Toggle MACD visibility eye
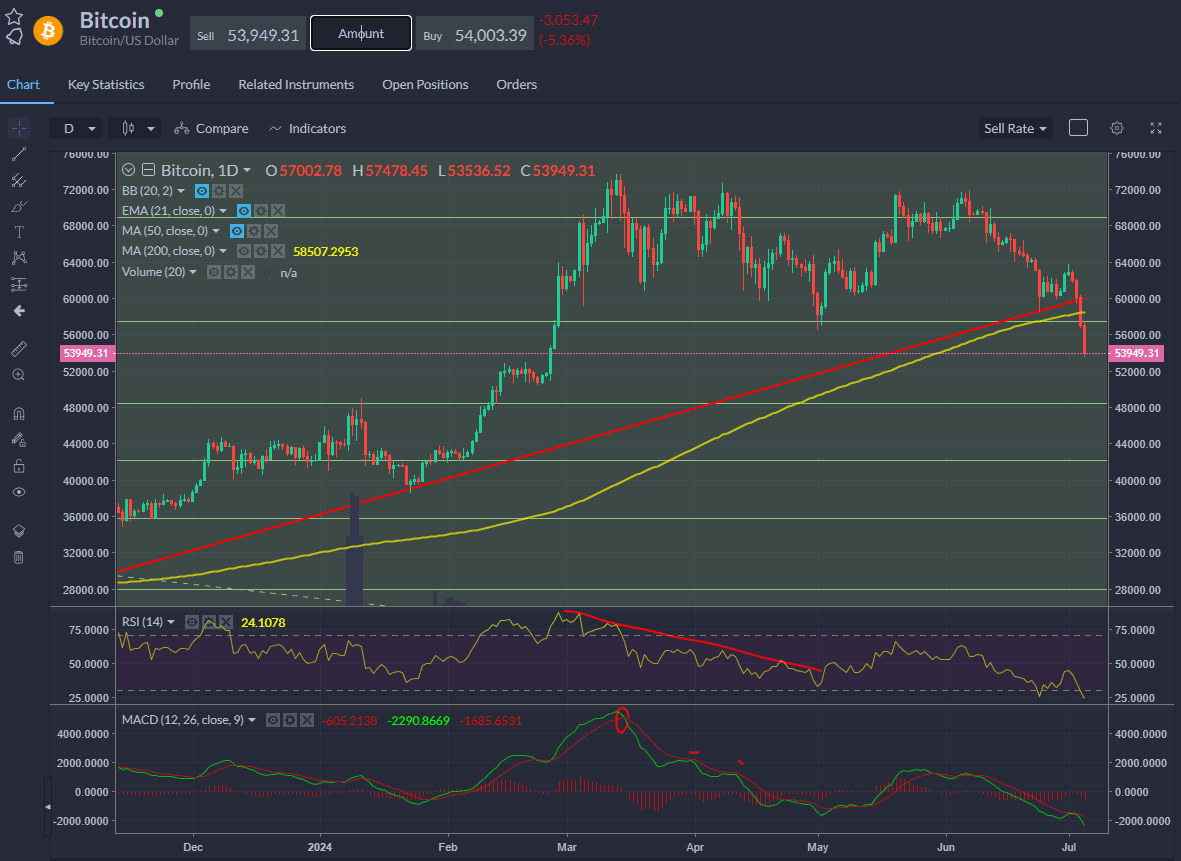 point(273,720)
